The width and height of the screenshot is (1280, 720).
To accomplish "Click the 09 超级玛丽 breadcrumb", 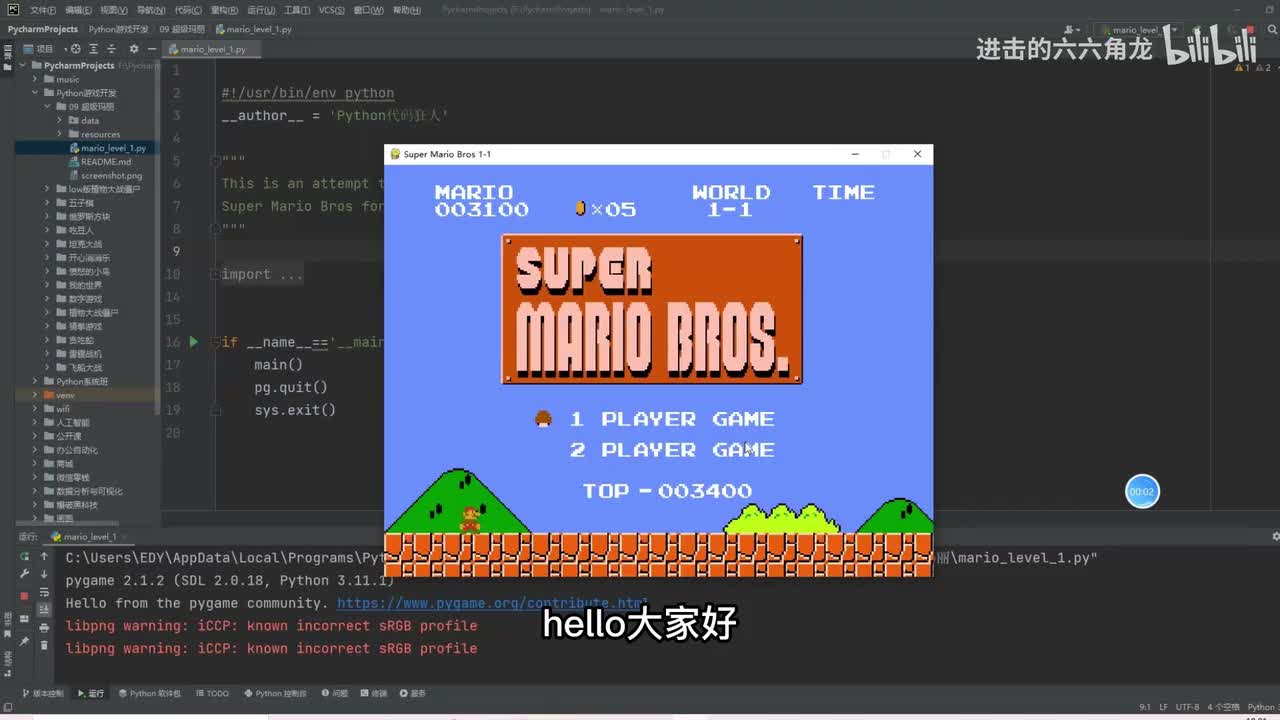I will (x=182, y=29).
